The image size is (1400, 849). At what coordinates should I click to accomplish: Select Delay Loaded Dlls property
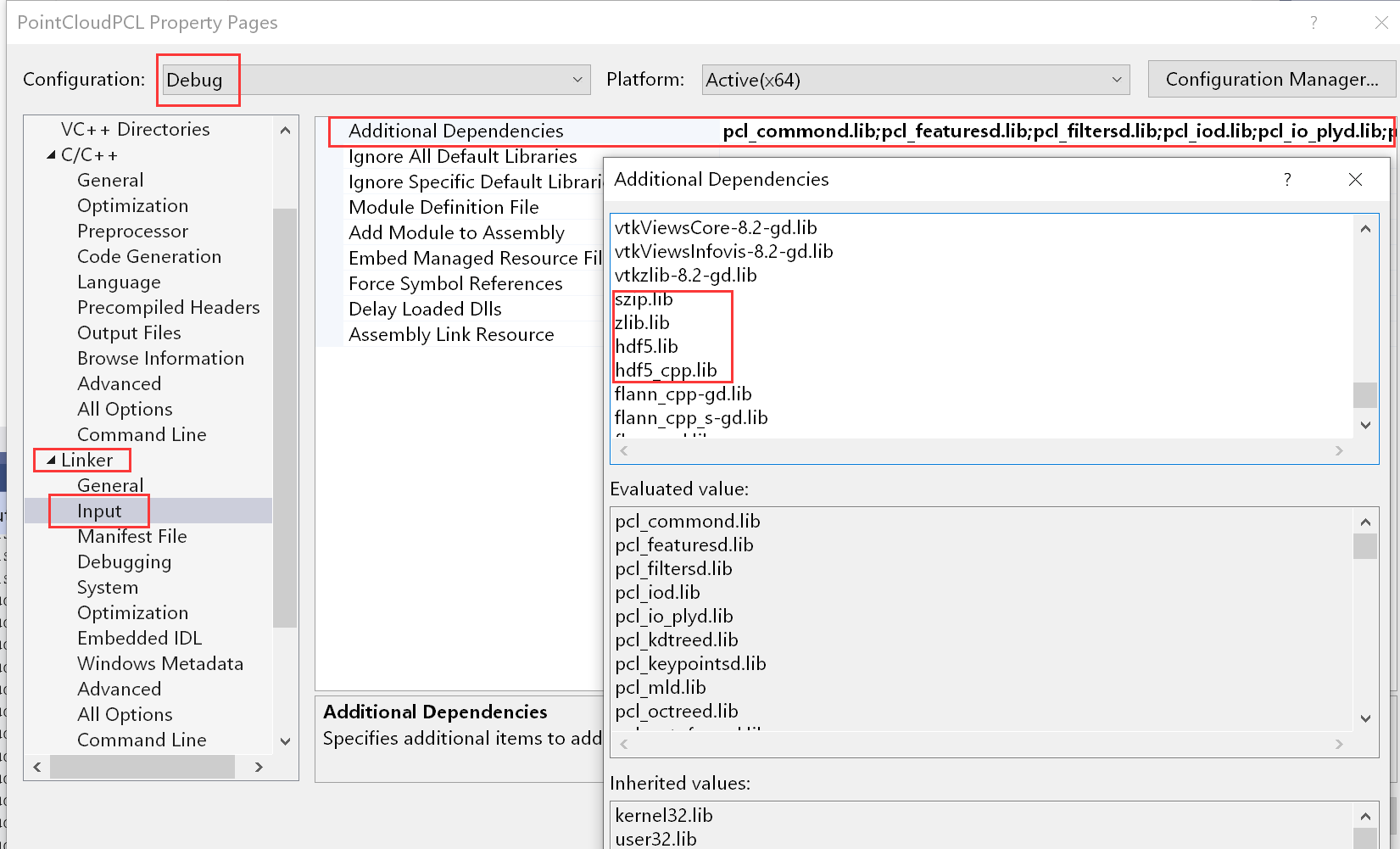425,309
